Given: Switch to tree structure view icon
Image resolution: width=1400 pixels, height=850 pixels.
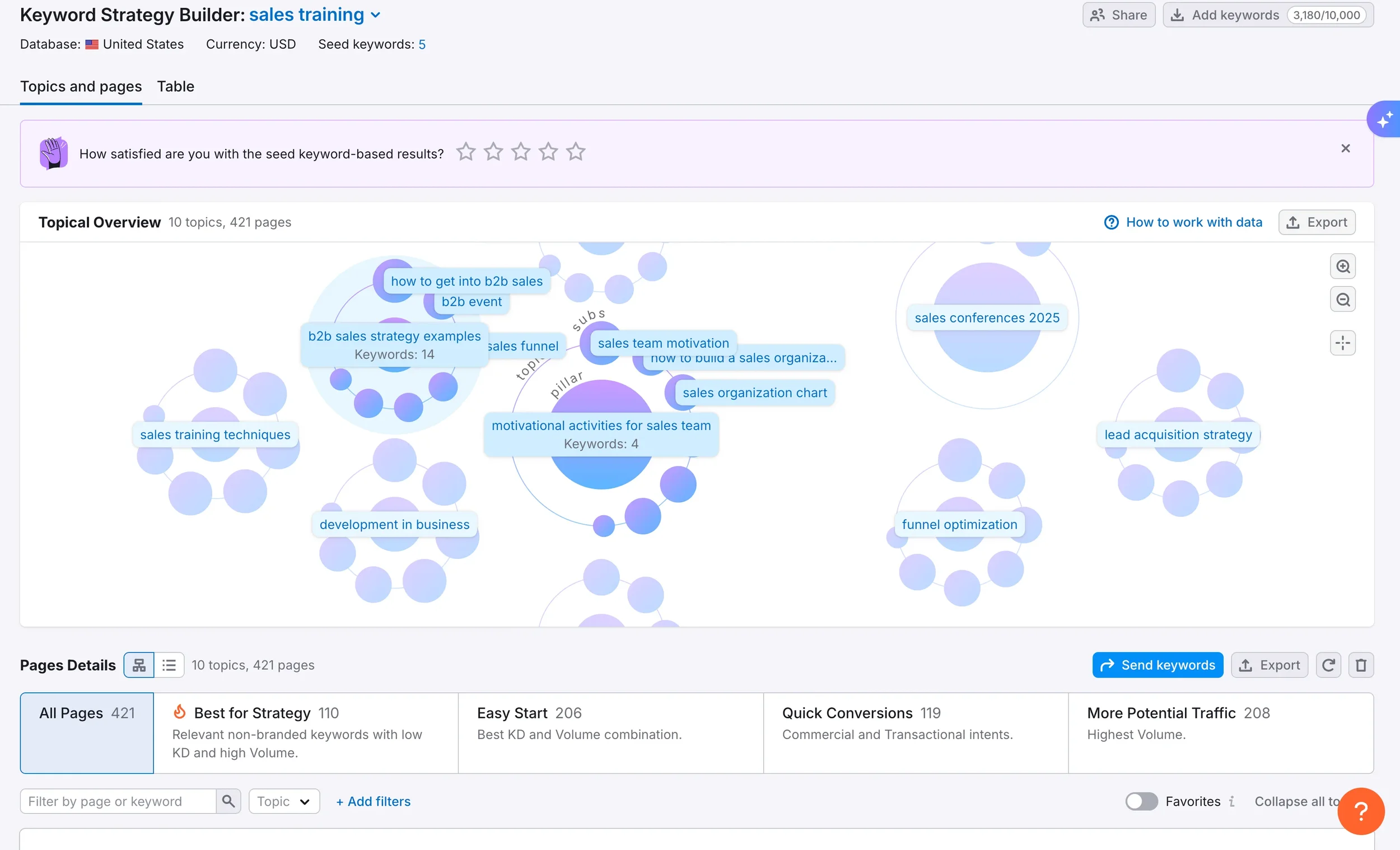Looking at the screenshot, I should [x=139, y=665].
